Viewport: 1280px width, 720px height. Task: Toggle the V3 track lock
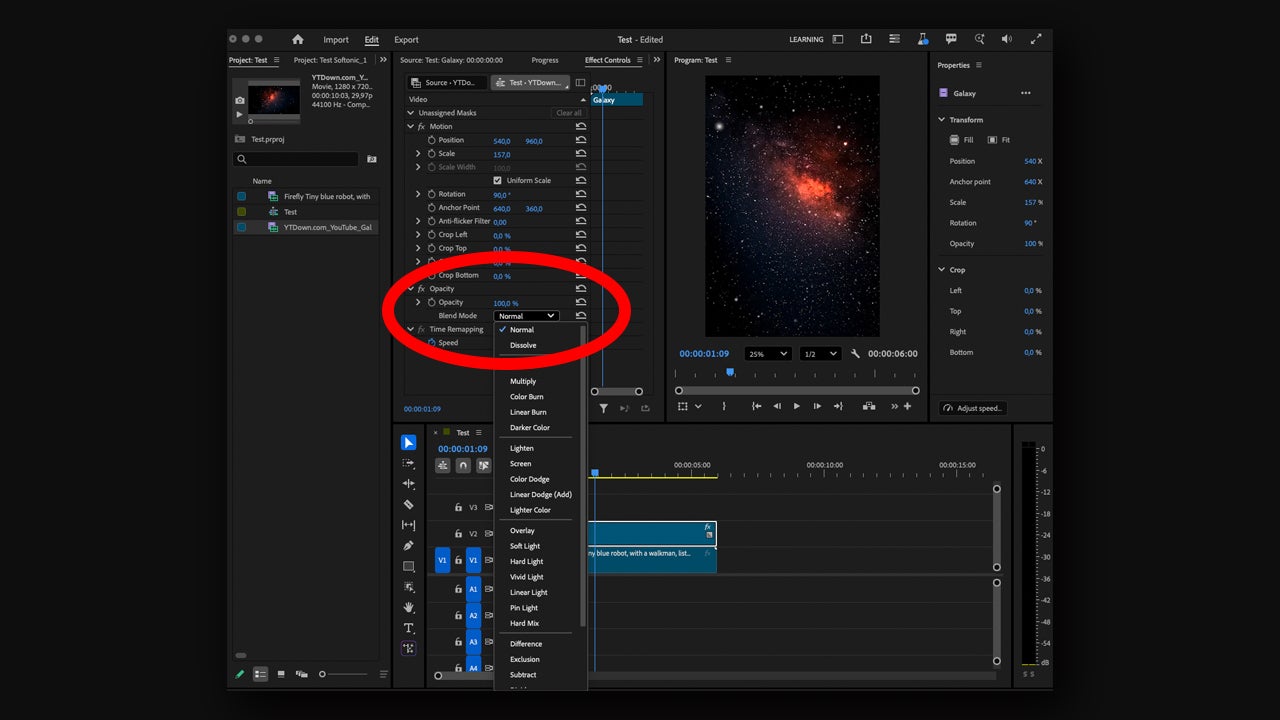[x=458, y=508]
